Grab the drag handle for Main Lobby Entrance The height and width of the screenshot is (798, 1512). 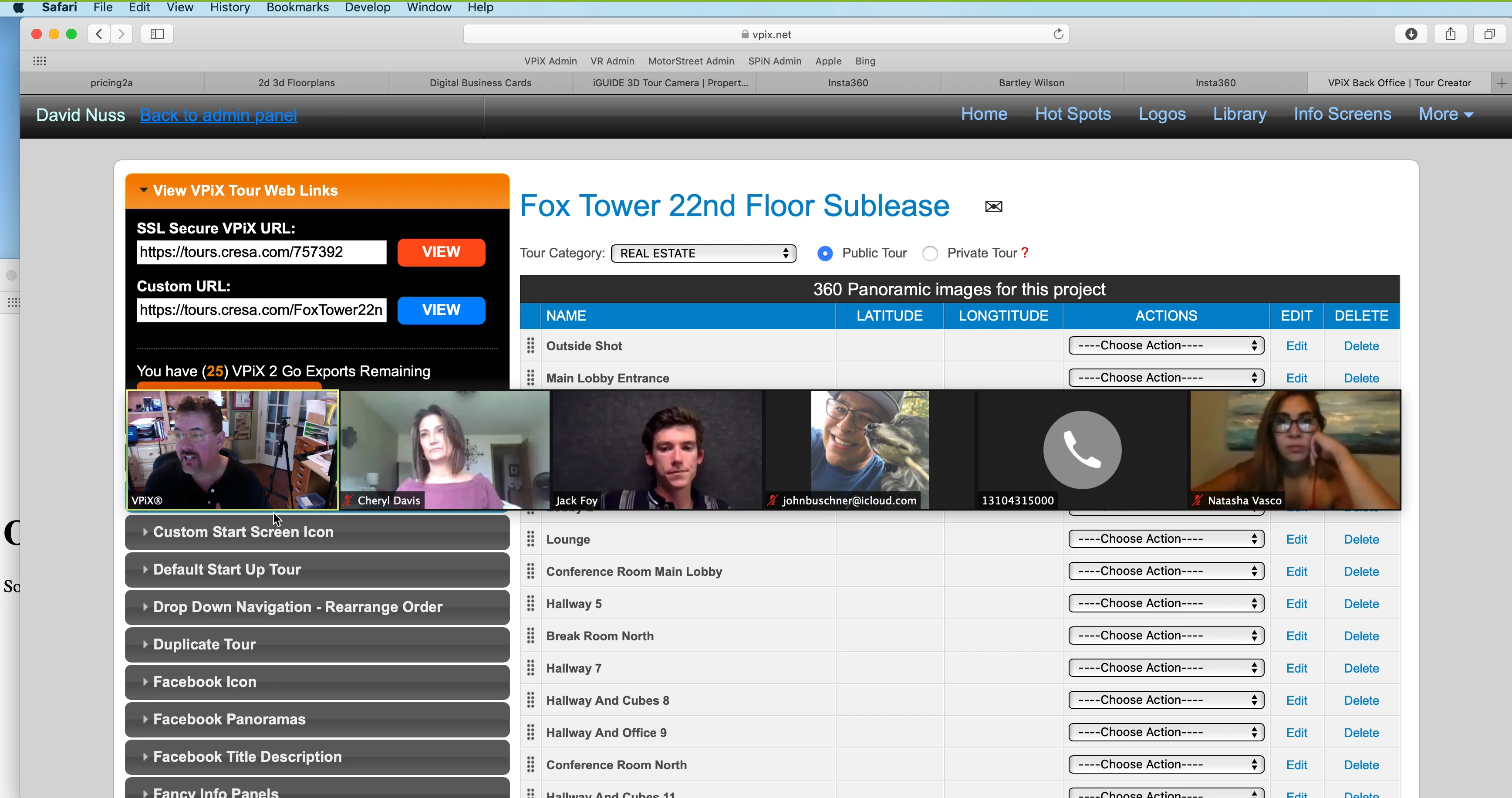530,378
